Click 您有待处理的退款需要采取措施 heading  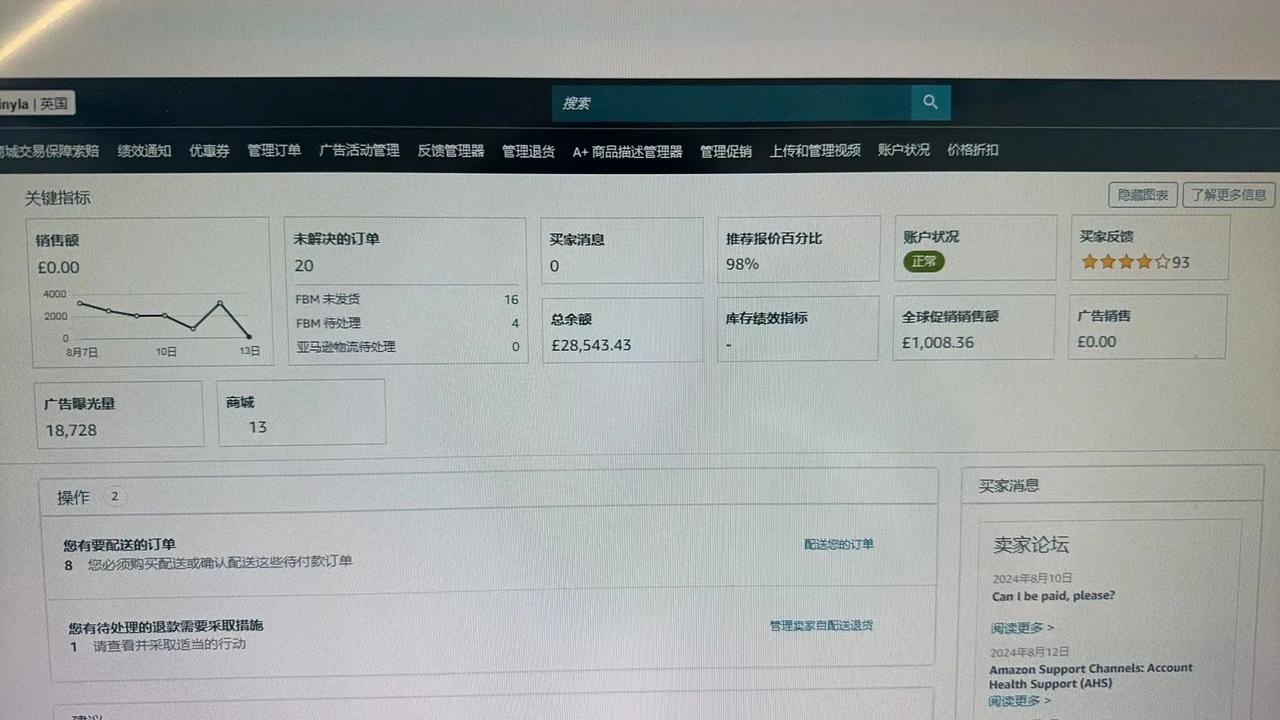pos(166,627)
